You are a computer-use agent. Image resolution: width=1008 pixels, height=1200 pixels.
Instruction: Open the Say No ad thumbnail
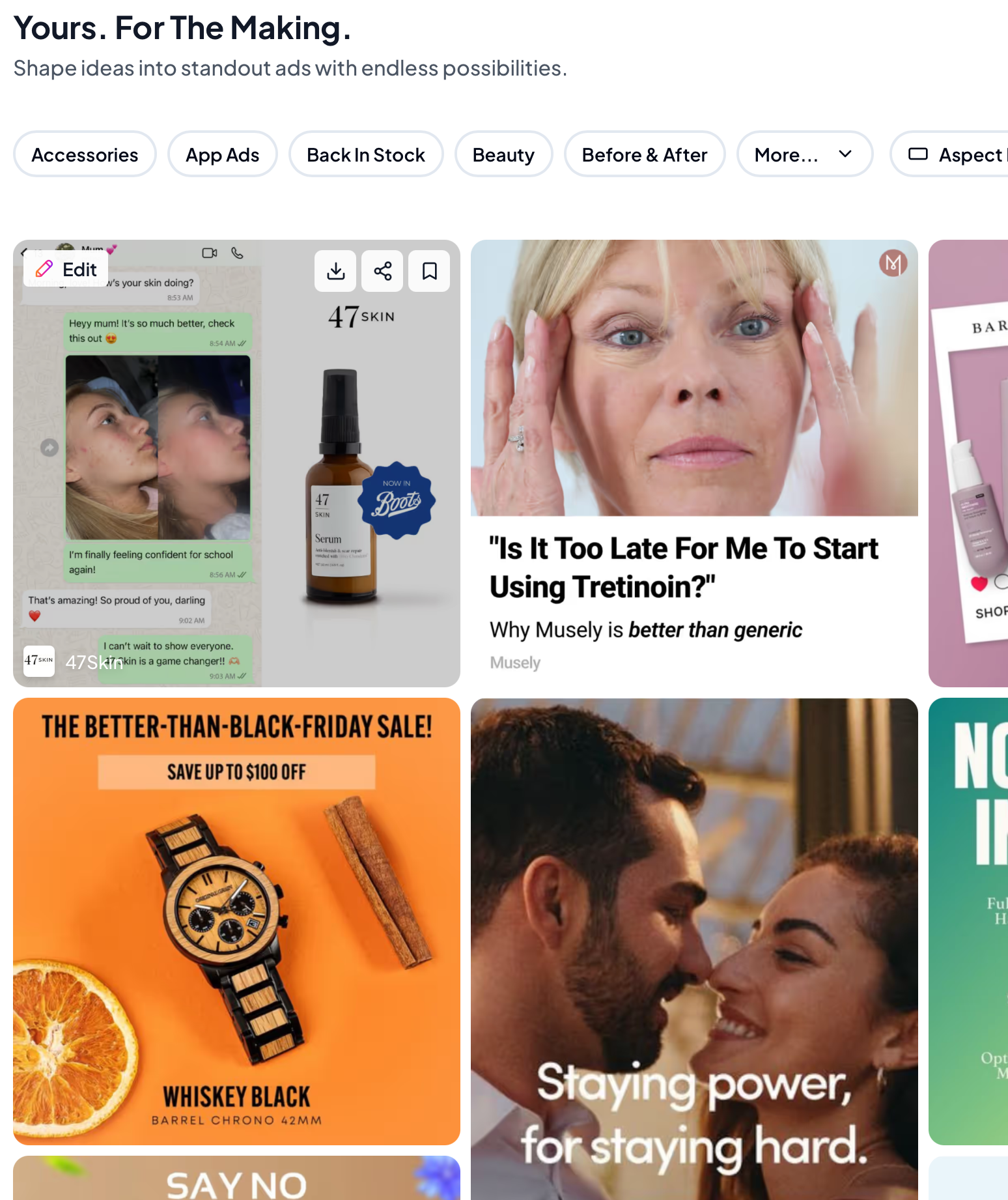point(236,1178)
